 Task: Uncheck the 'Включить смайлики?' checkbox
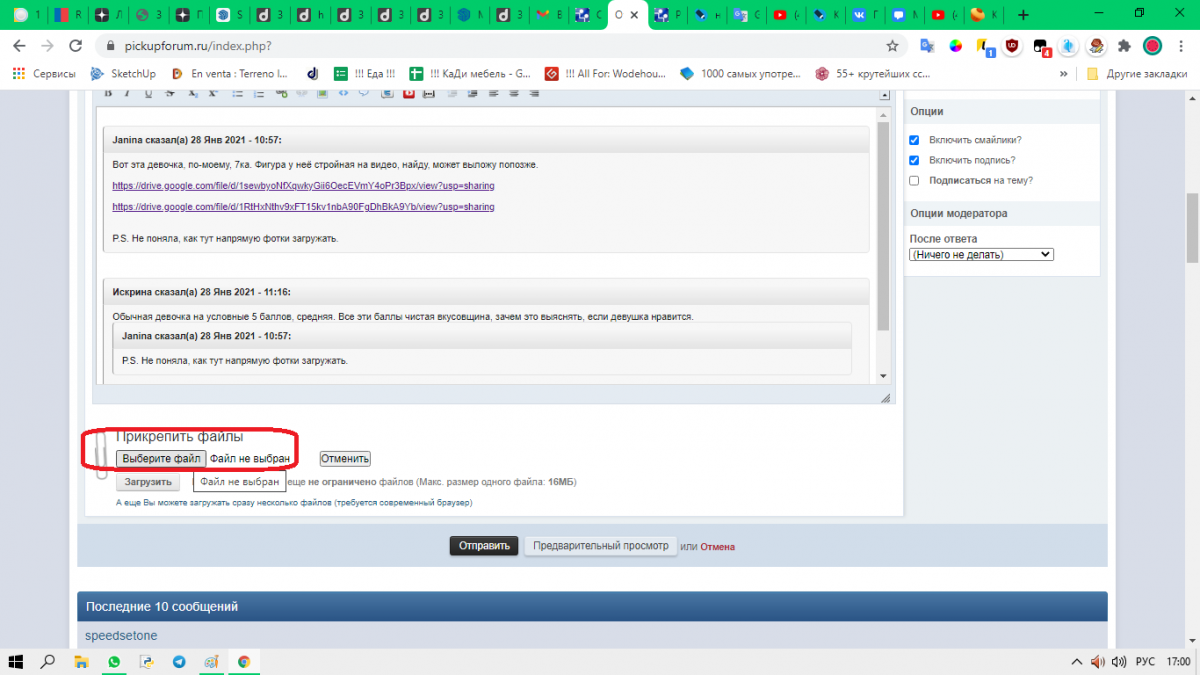(914, 140)
